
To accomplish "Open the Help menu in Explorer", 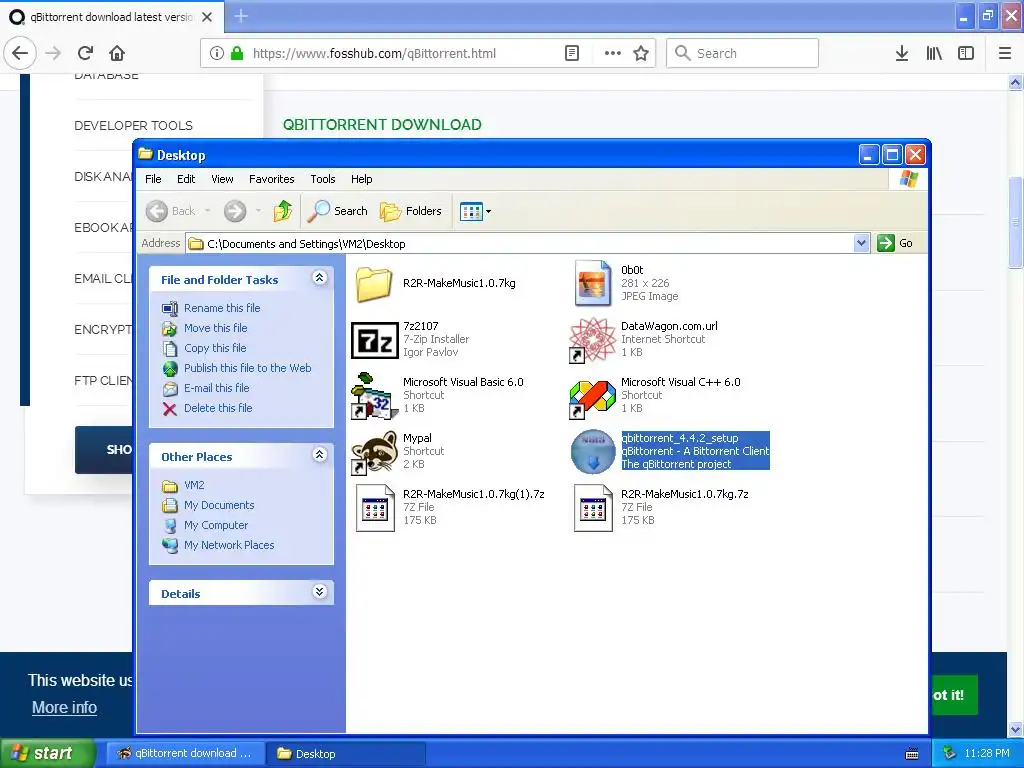I will 361,179.
